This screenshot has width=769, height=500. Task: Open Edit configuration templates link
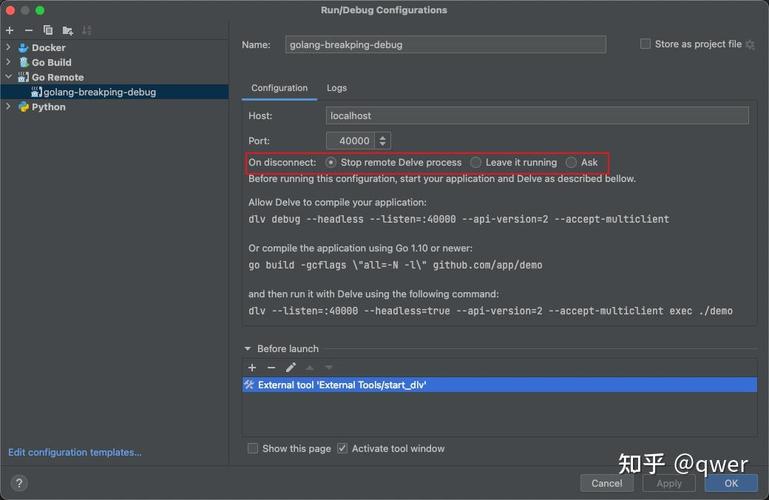coord(75,452)
